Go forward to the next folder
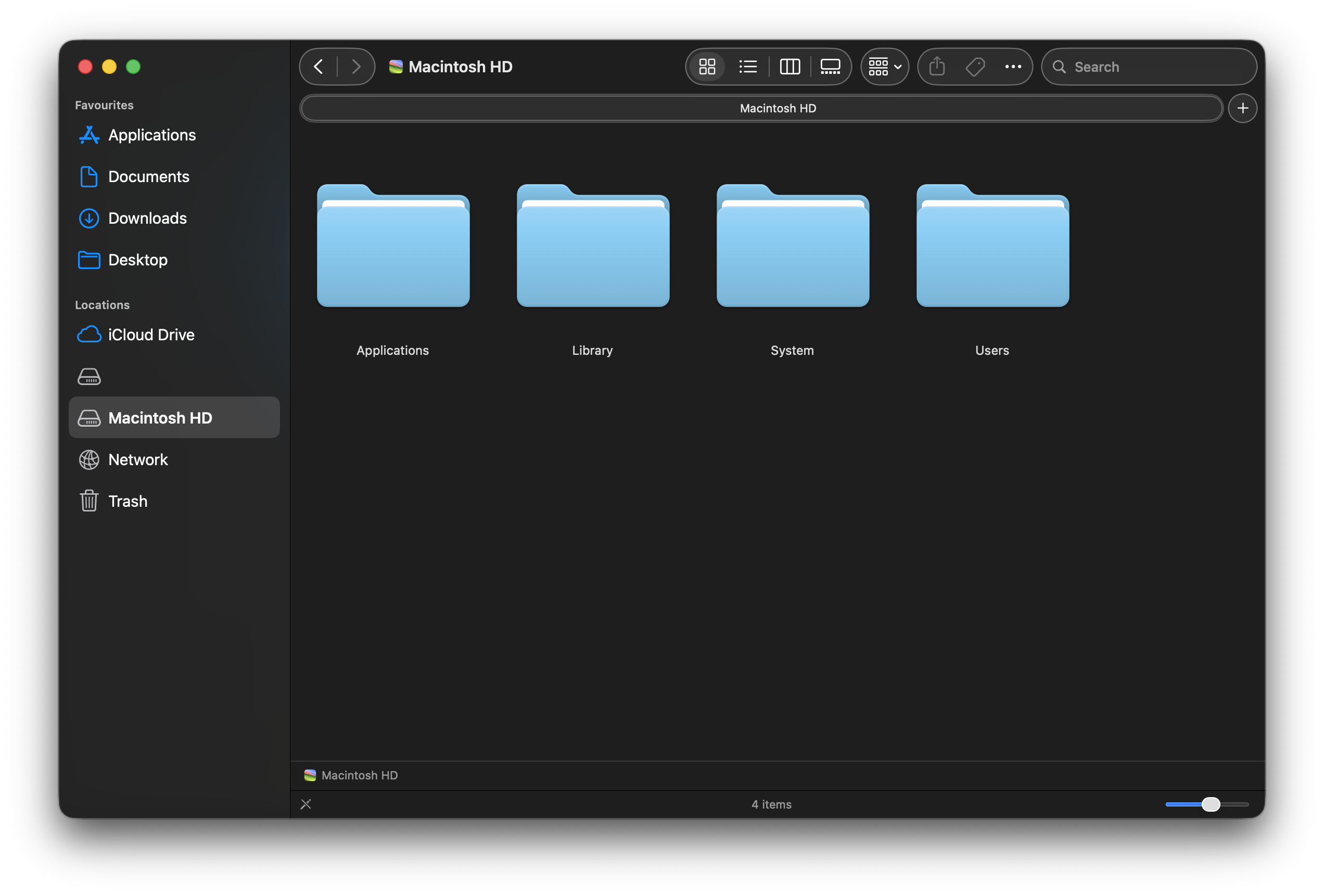Viewport: 1324px width, 896px height. [x=356, y=67]
